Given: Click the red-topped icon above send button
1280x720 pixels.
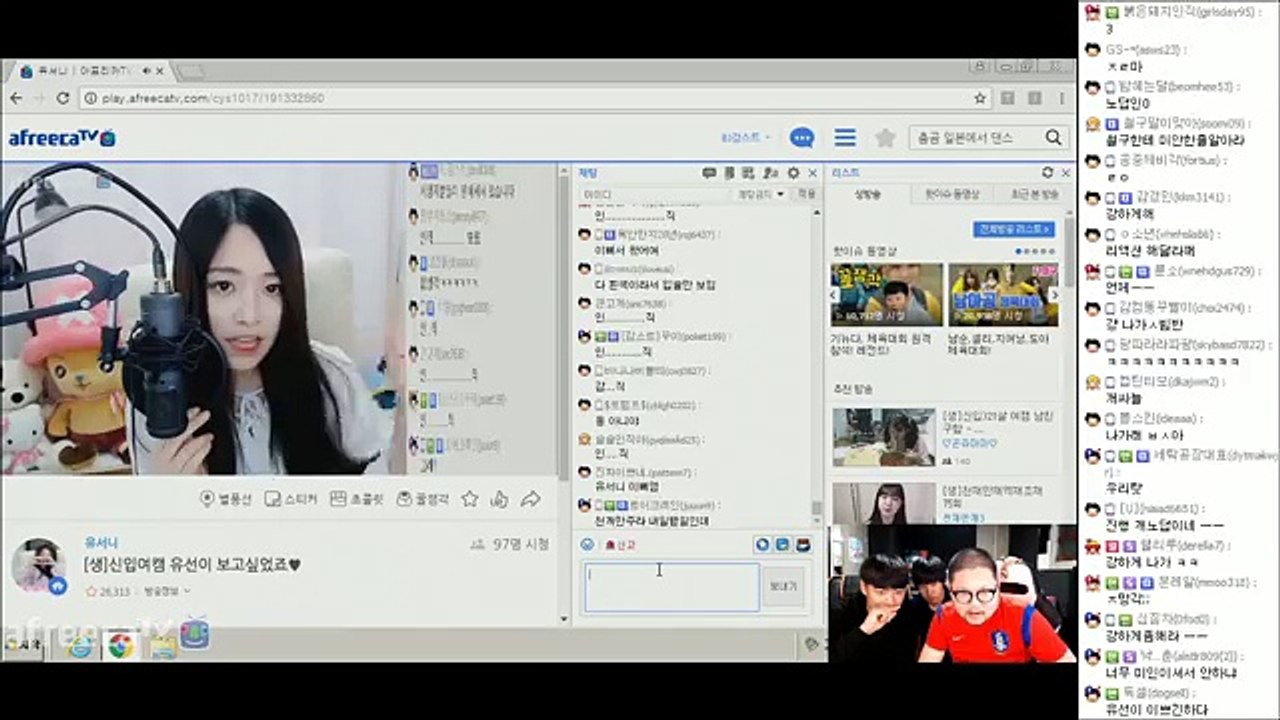Looking at the screenshot, I should 802,544.
